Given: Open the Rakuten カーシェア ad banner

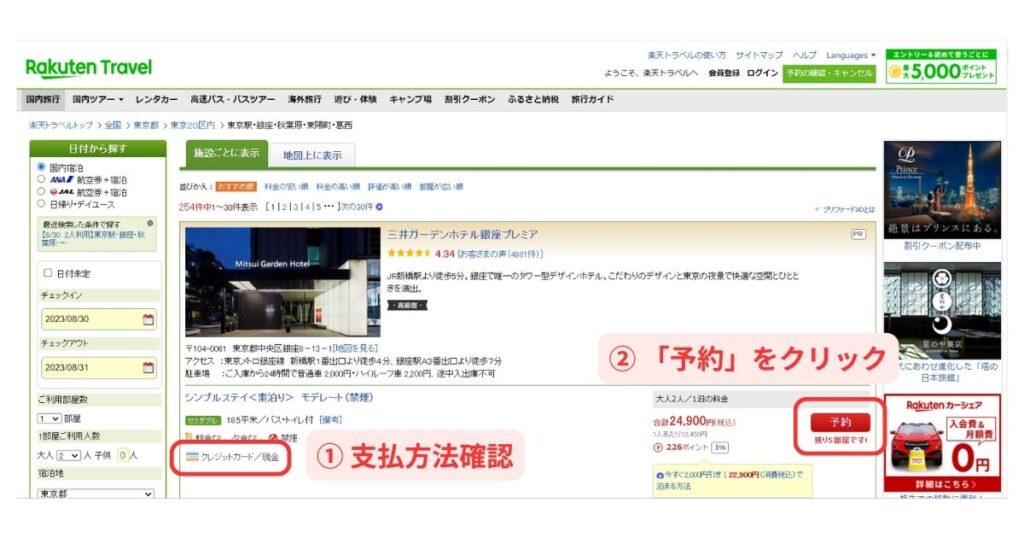Looking at the screenshot, I should [x=942, y=443].
